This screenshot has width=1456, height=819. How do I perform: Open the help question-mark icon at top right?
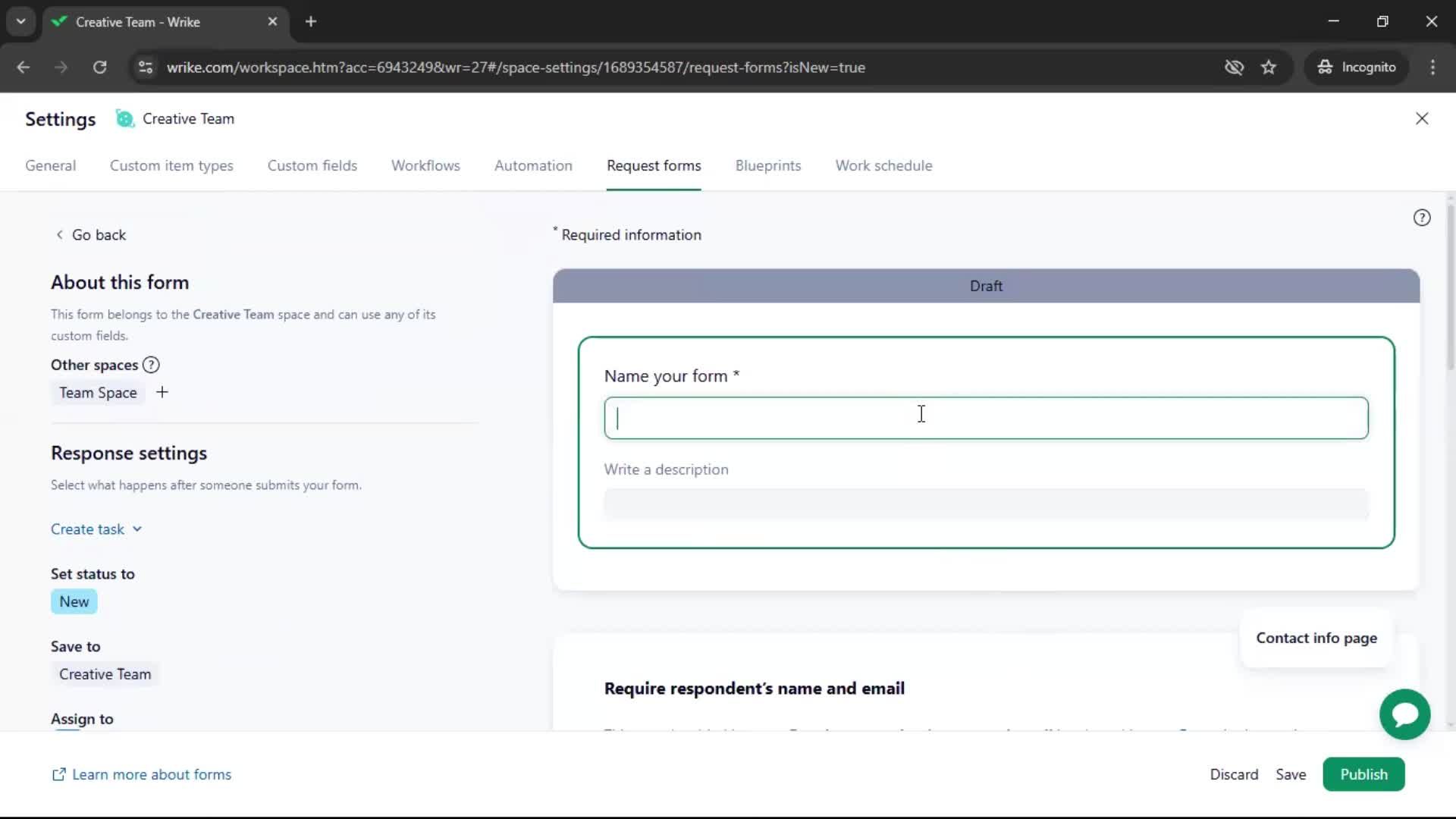click(x=1422, y=218)
